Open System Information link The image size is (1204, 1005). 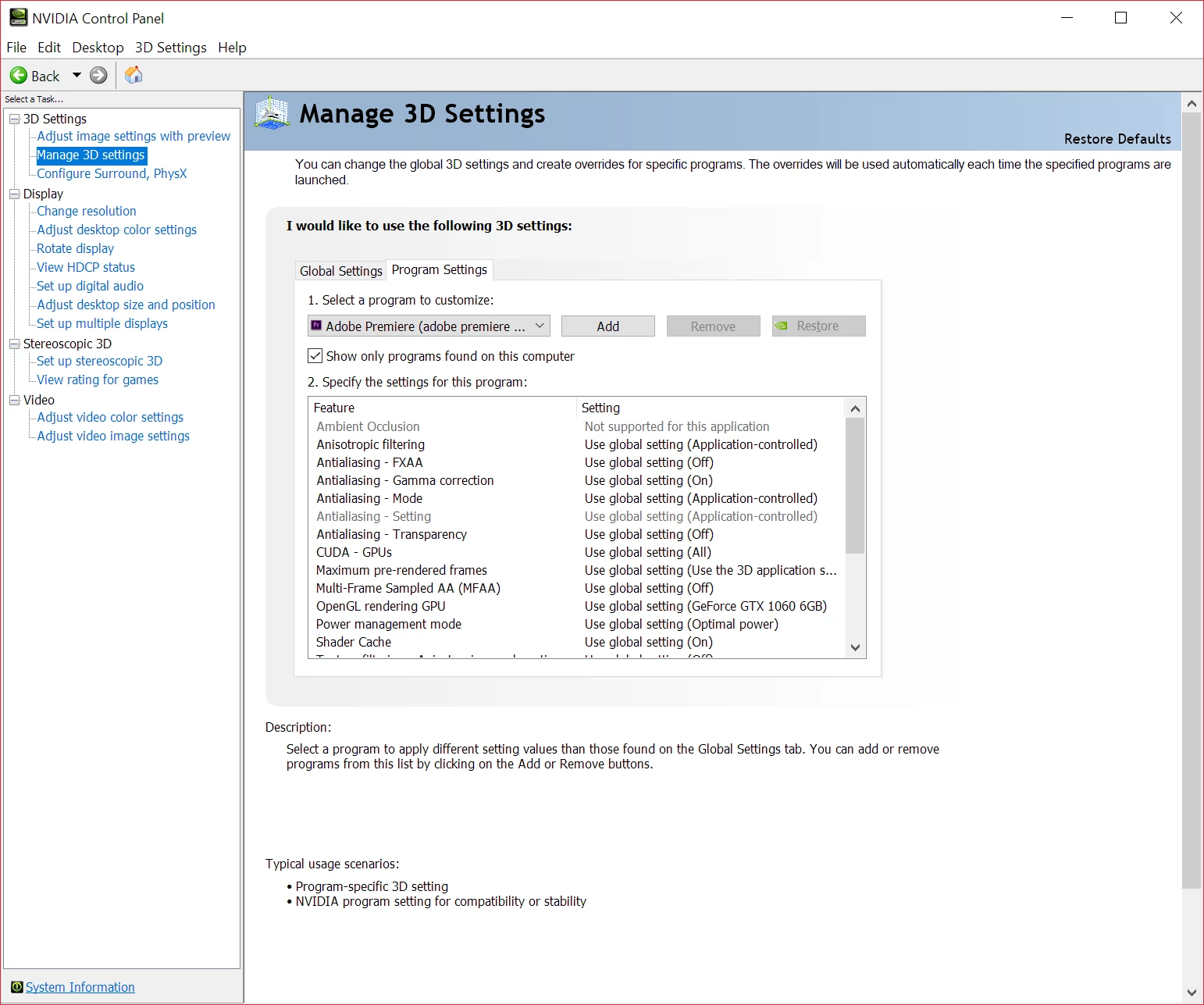point(80,987)
